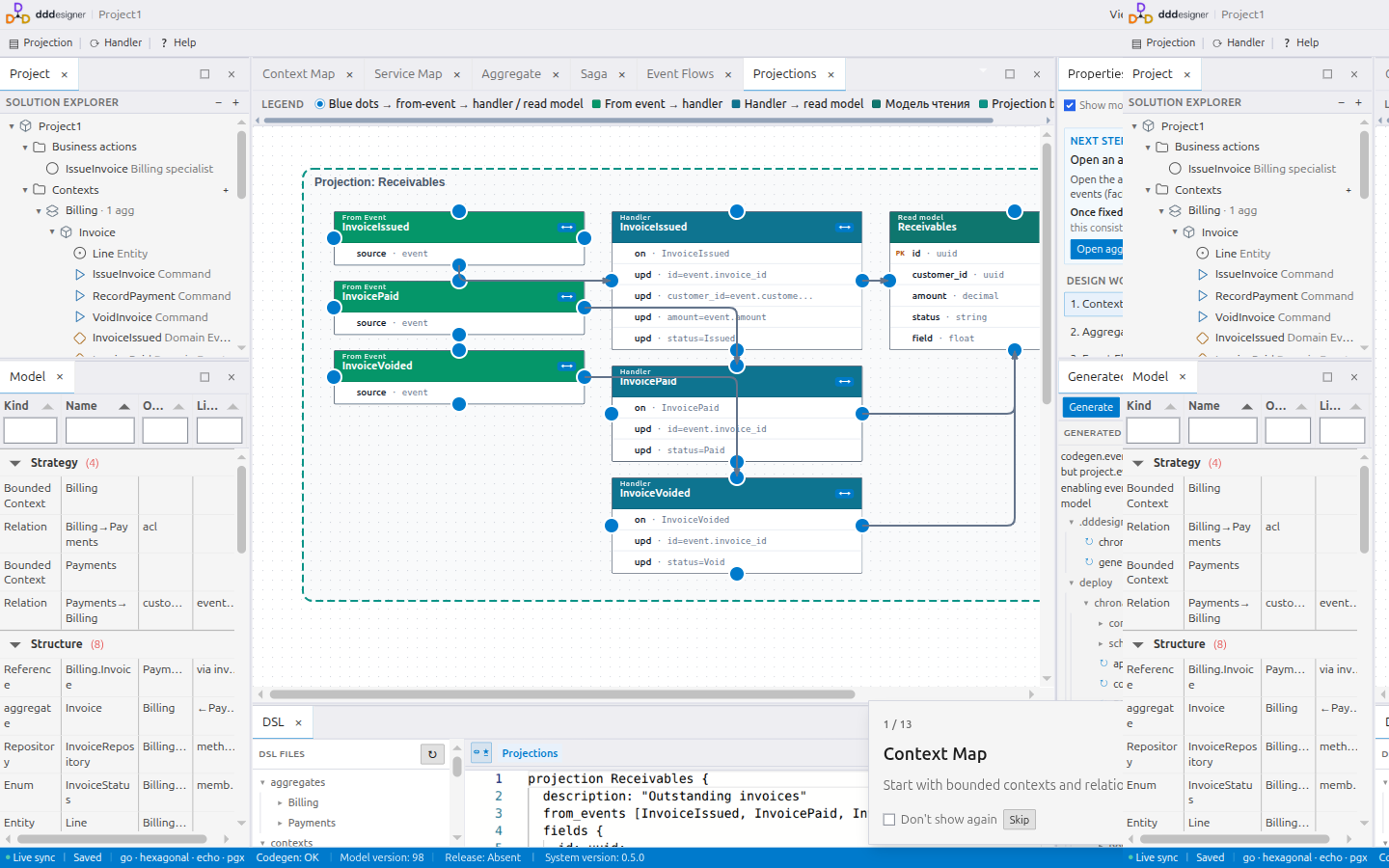This screenshot has height=868, width=1389.
Task: Click the IssueInvoice Command icon in left explorer
Action: (80, 274)
